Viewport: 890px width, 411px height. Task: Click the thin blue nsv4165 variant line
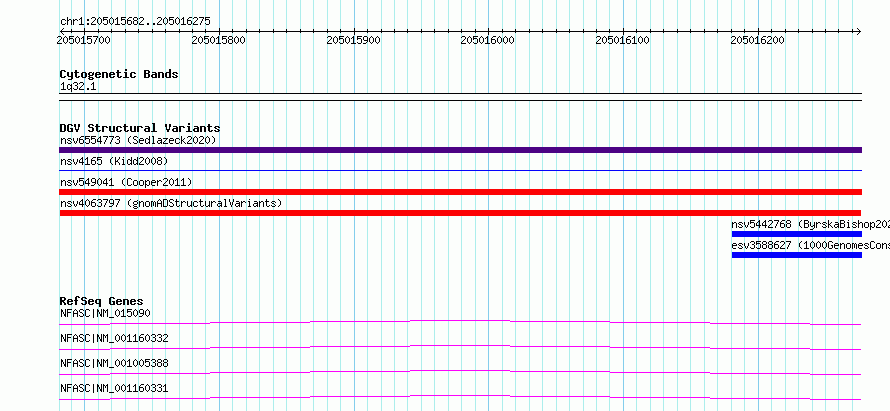click(x=460, y=170)
